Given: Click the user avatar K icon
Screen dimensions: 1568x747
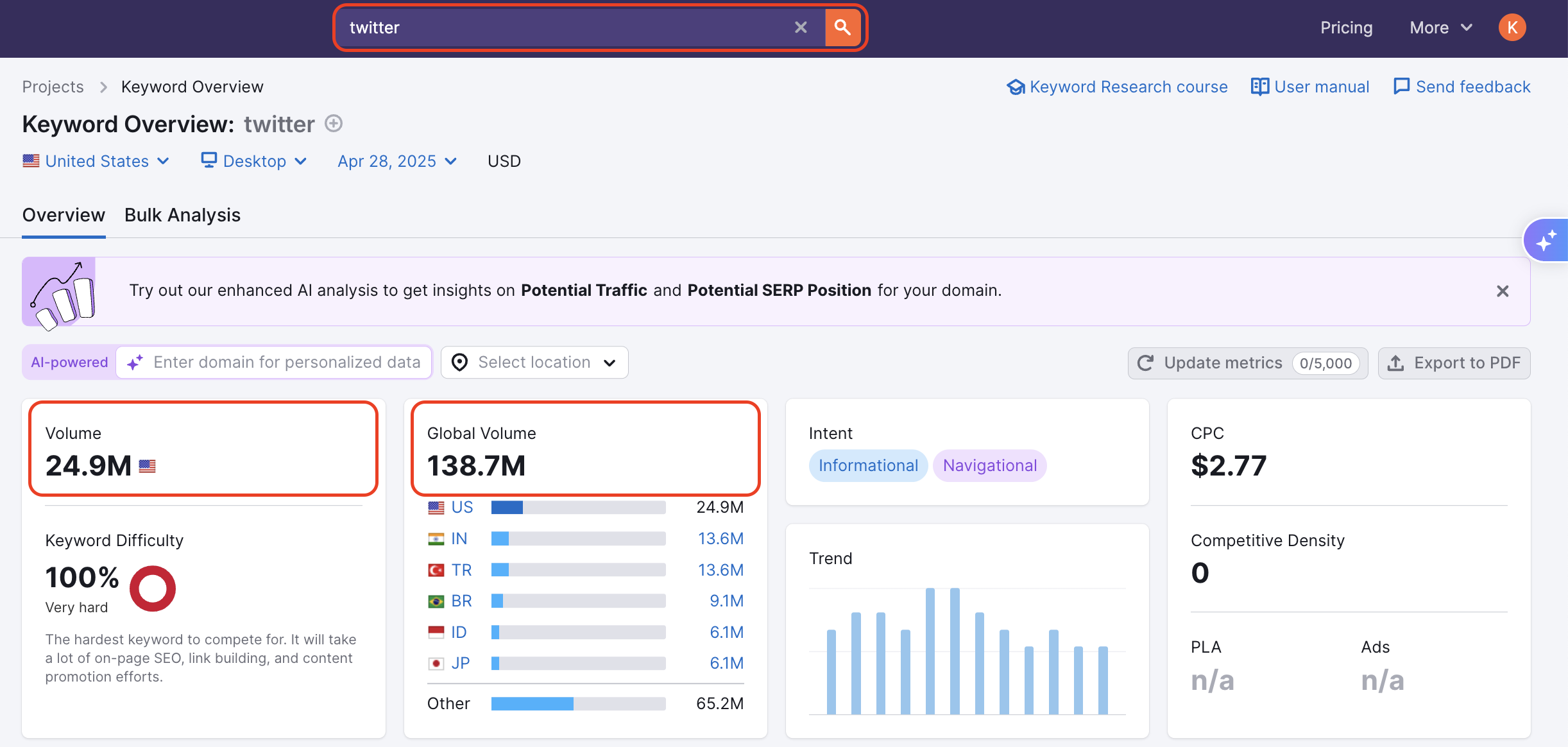Looking at the screenshot, I should click(1512, 28).
